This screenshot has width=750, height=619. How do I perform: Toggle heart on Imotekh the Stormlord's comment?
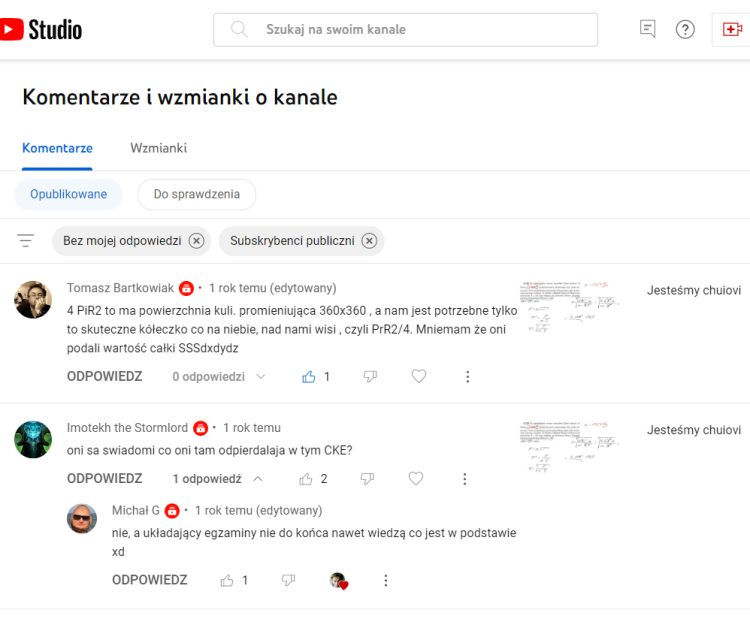tap(416, 479)
